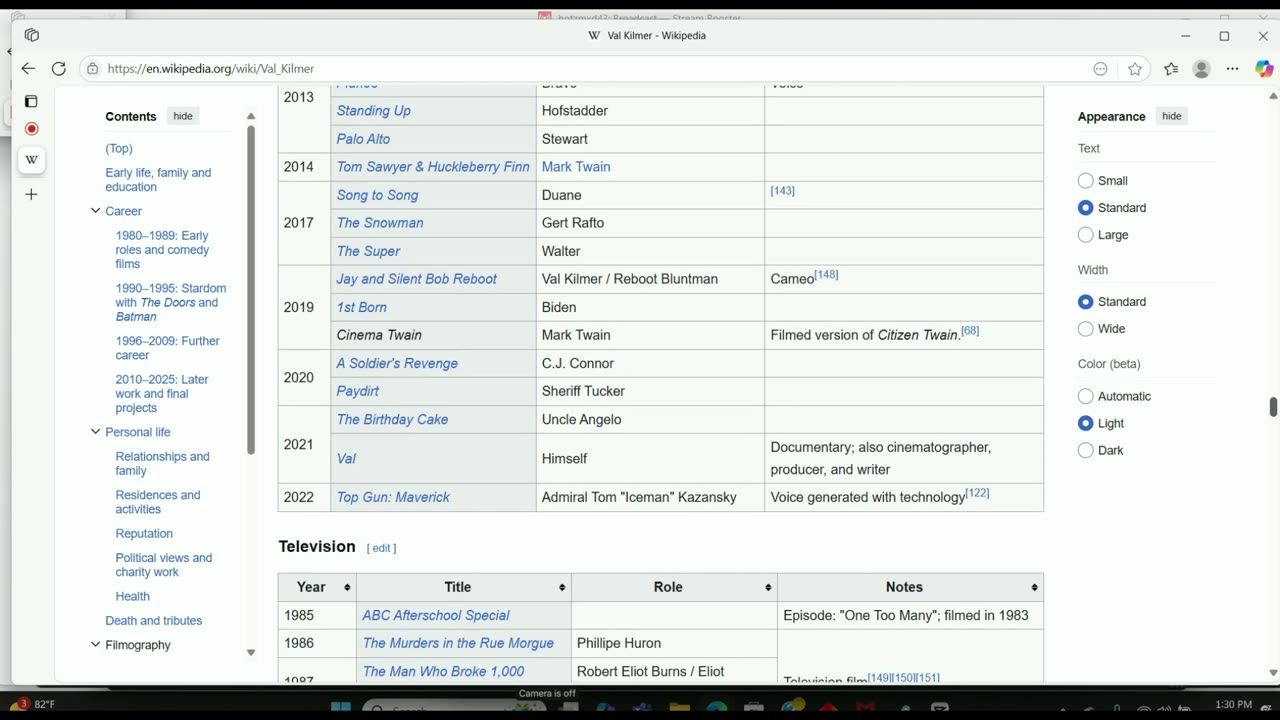1280x720 pixels.
Task: Add a new tab with the plus icon
Action: (31, 194)
